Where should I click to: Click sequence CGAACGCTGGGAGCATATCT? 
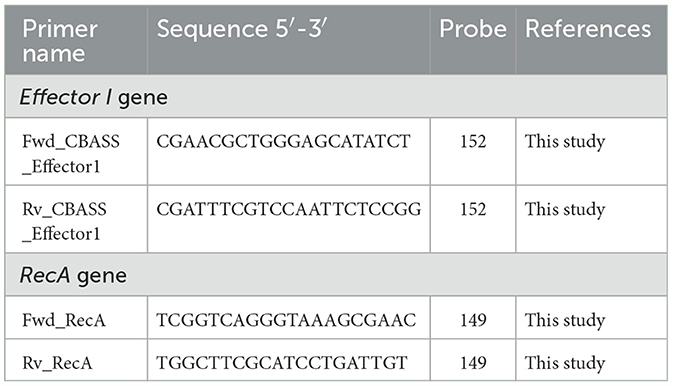coord(283,141)
